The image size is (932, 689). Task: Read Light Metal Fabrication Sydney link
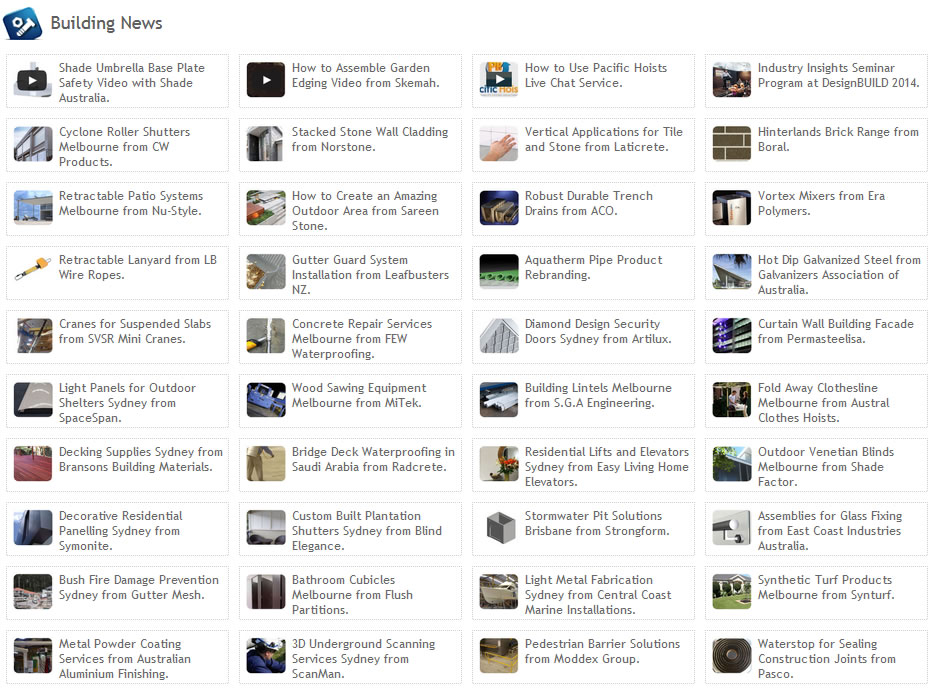click(598, 594)
